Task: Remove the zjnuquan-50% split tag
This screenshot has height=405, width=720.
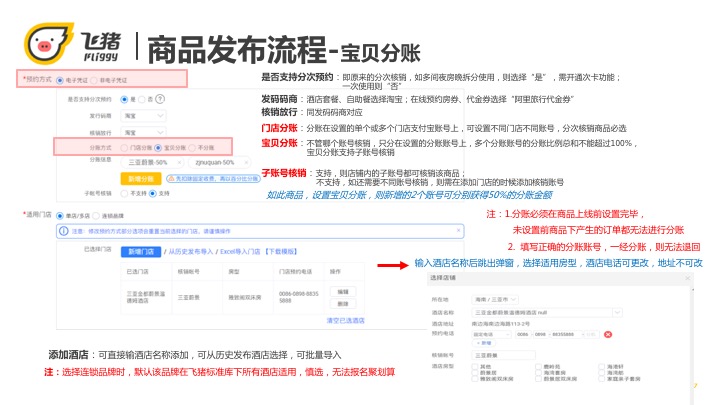Action: click(x=246, y=162)
